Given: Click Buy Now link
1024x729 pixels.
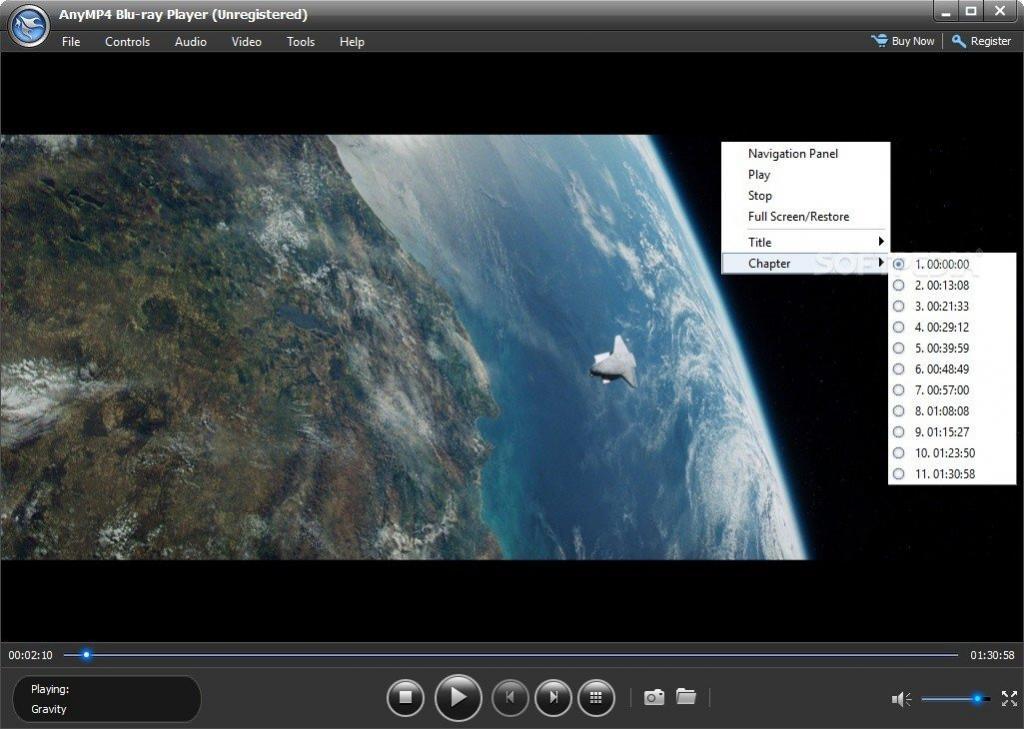Looking at the screenshot, I should [x=903, y=40].
